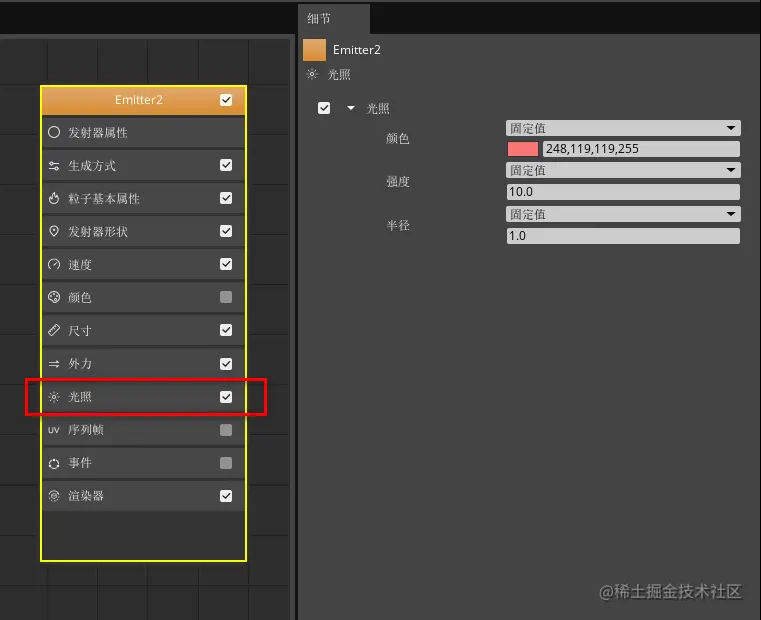Select the 粒子基本属性 module row
This screenshot has width=761, height=620.
coord(144,199)
